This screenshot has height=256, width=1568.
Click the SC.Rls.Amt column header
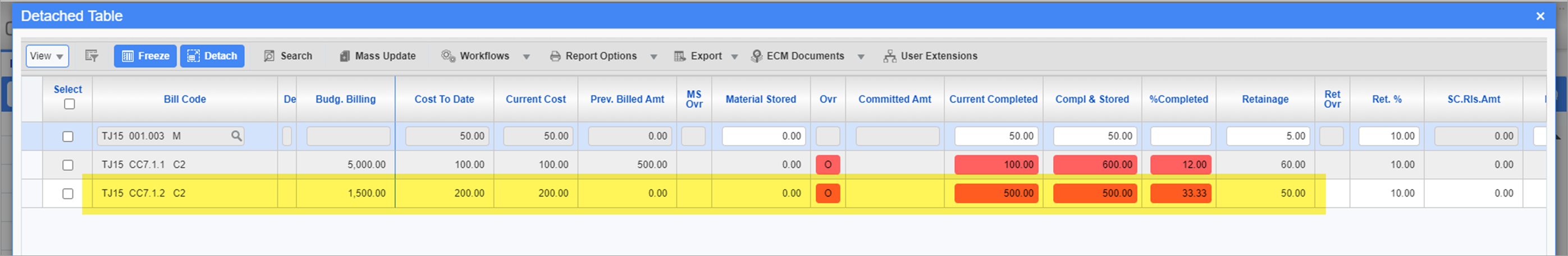1474,99
